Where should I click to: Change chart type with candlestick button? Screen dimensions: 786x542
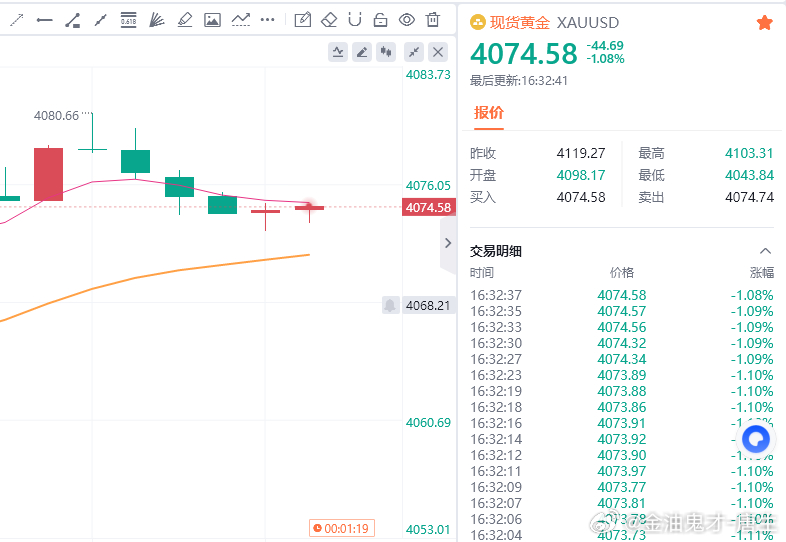[x=386, y=52]
